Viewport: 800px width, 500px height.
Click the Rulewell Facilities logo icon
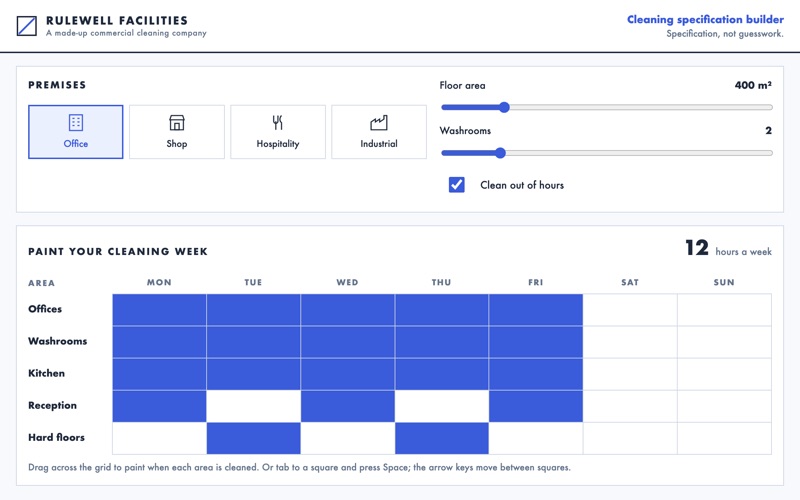[x=27, y=26]
